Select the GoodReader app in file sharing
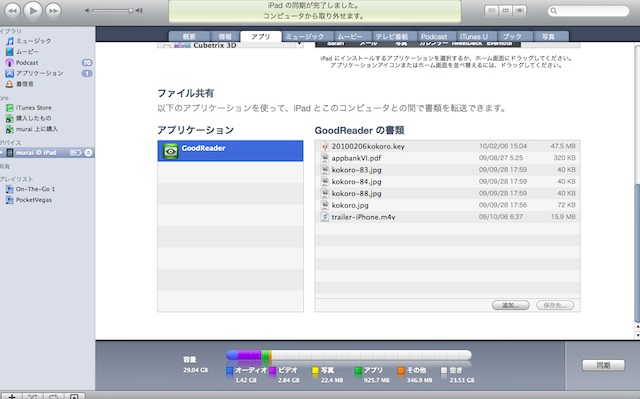The width and height of the screenshot is (640, 399). [x=230, y=151]
